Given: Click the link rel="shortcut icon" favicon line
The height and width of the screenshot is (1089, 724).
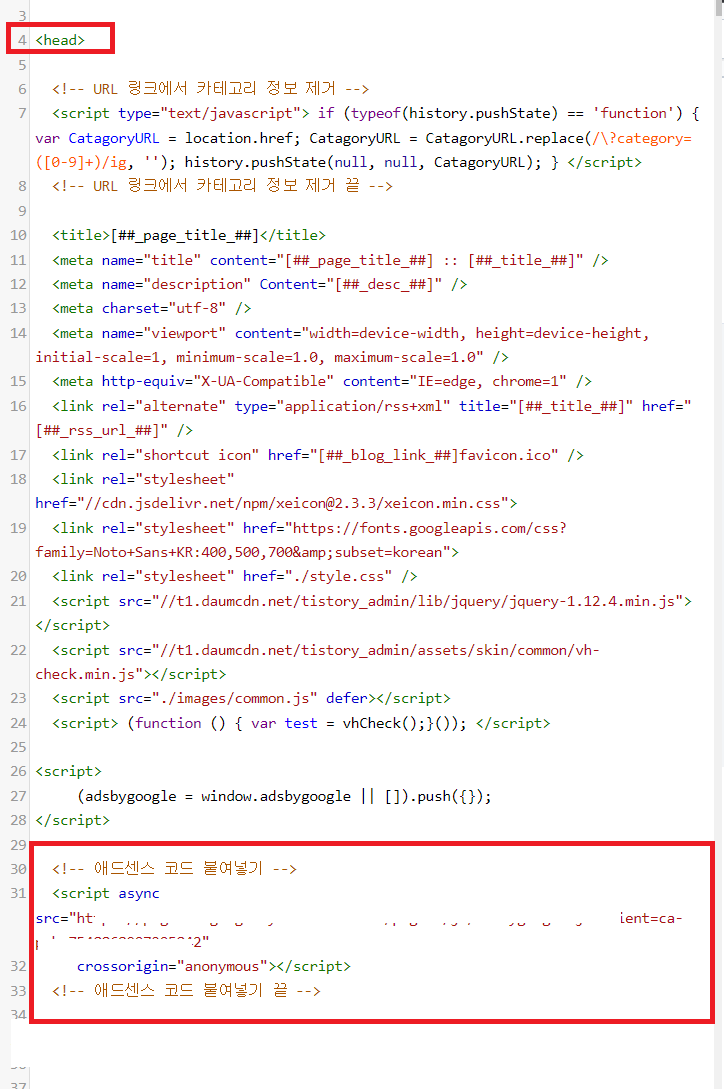Looking at the screenshot, I should coord(318,456).
